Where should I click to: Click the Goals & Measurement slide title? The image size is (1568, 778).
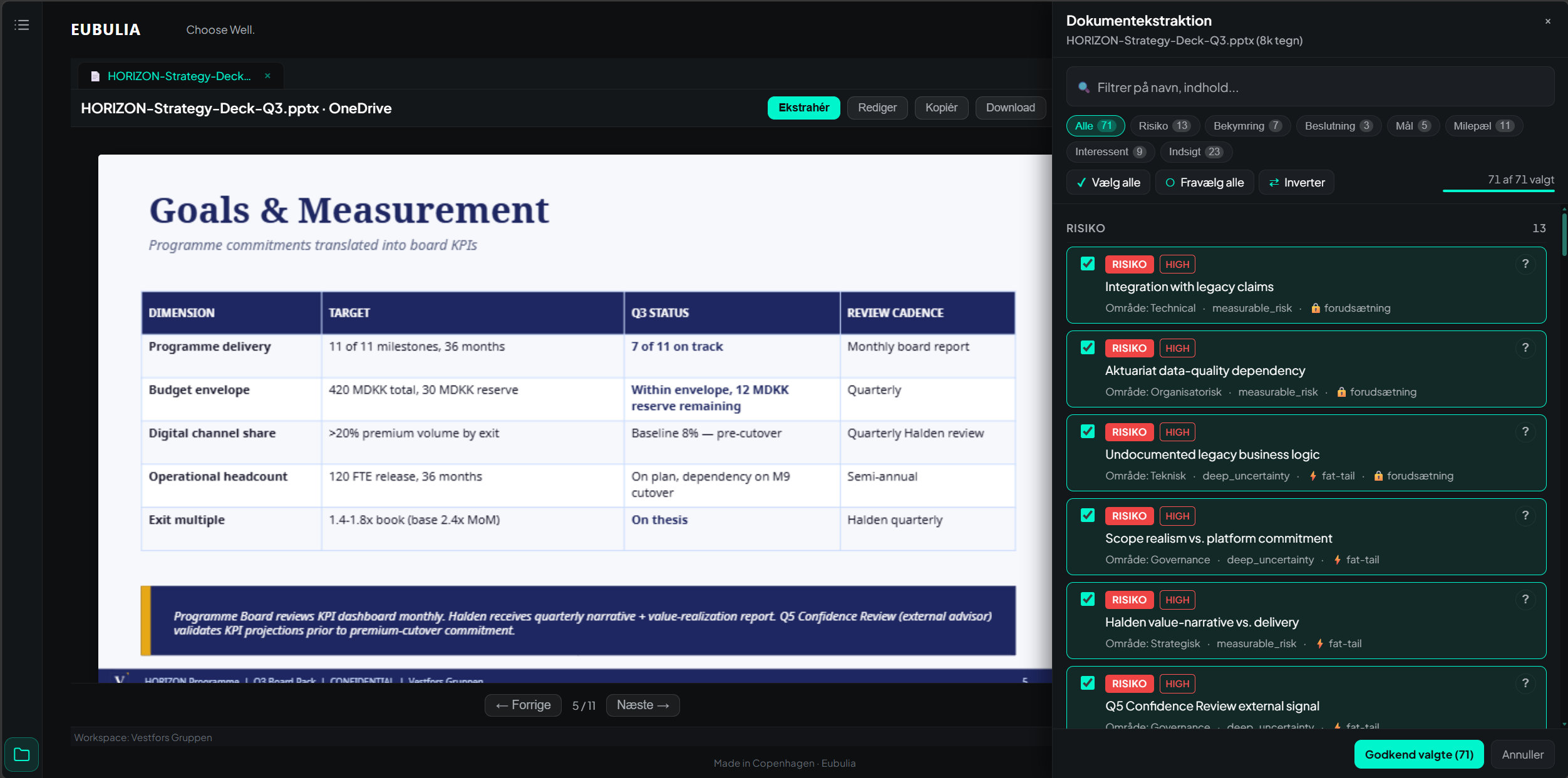pos(349,210)
